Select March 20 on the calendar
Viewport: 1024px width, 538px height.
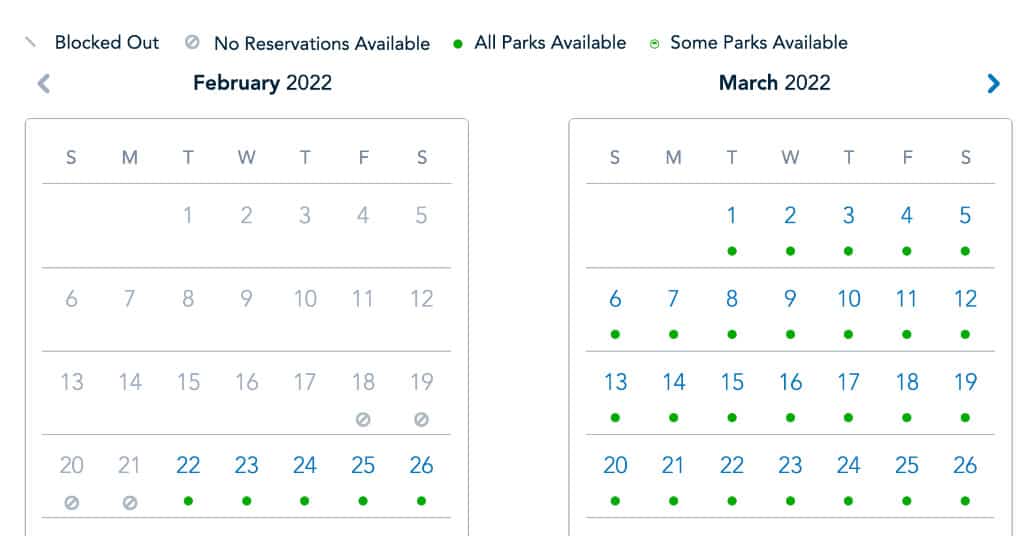click(x=615, y=466)
